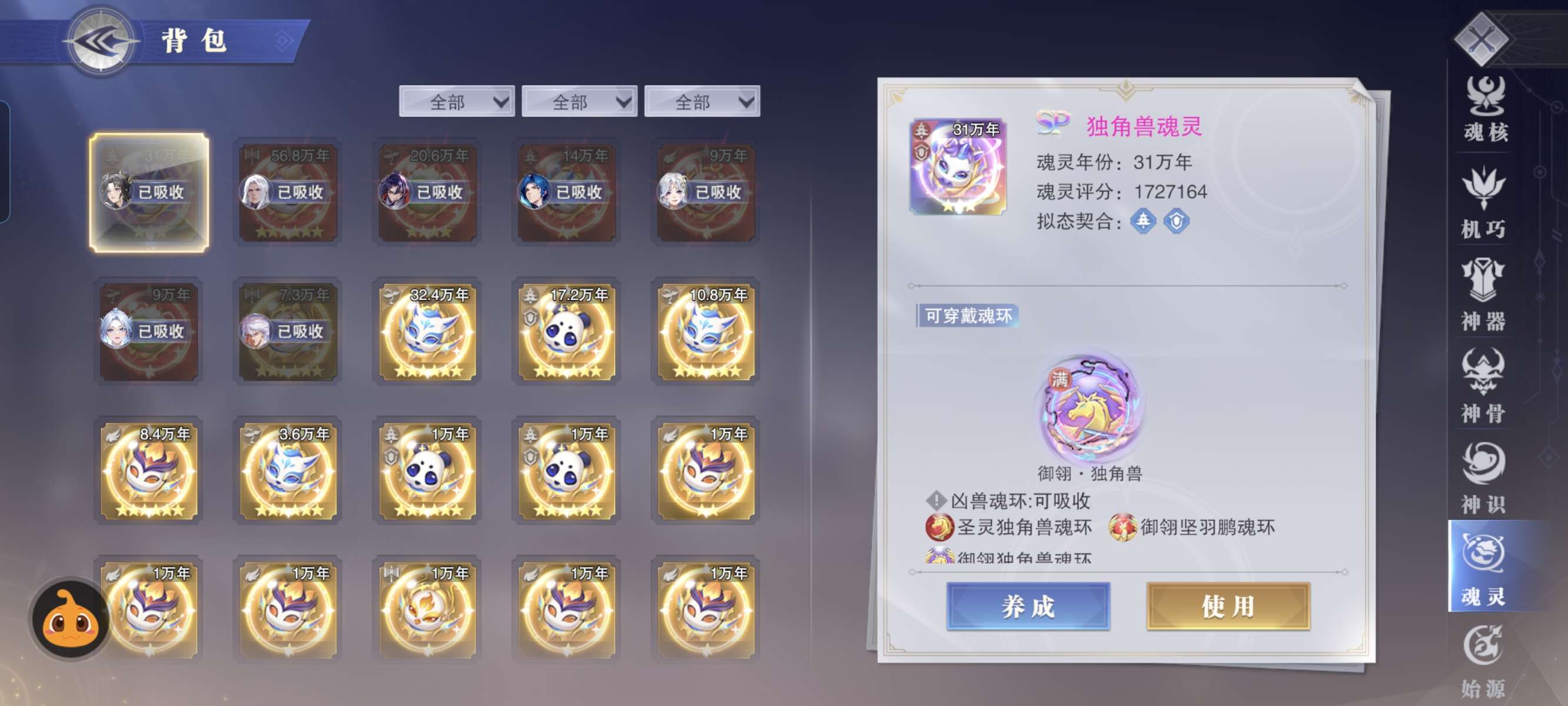Open the 神骨 sidebar section
1568x706 pixels.
1483,386
